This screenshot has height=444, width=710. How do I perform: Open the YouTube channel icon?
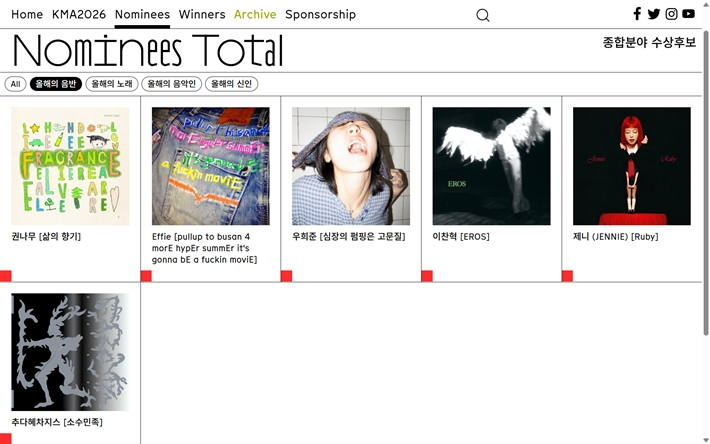(x=688, y=14)
